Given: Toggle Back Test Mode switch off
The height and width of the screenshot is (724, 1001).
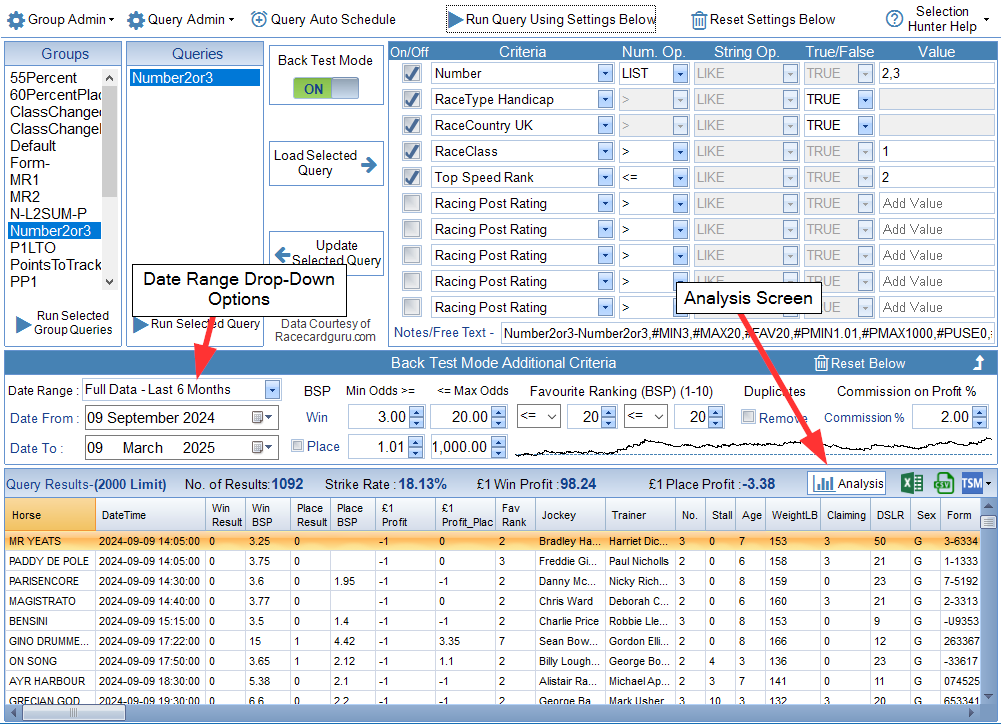Looking at the screenshot, I should point(327,88).
